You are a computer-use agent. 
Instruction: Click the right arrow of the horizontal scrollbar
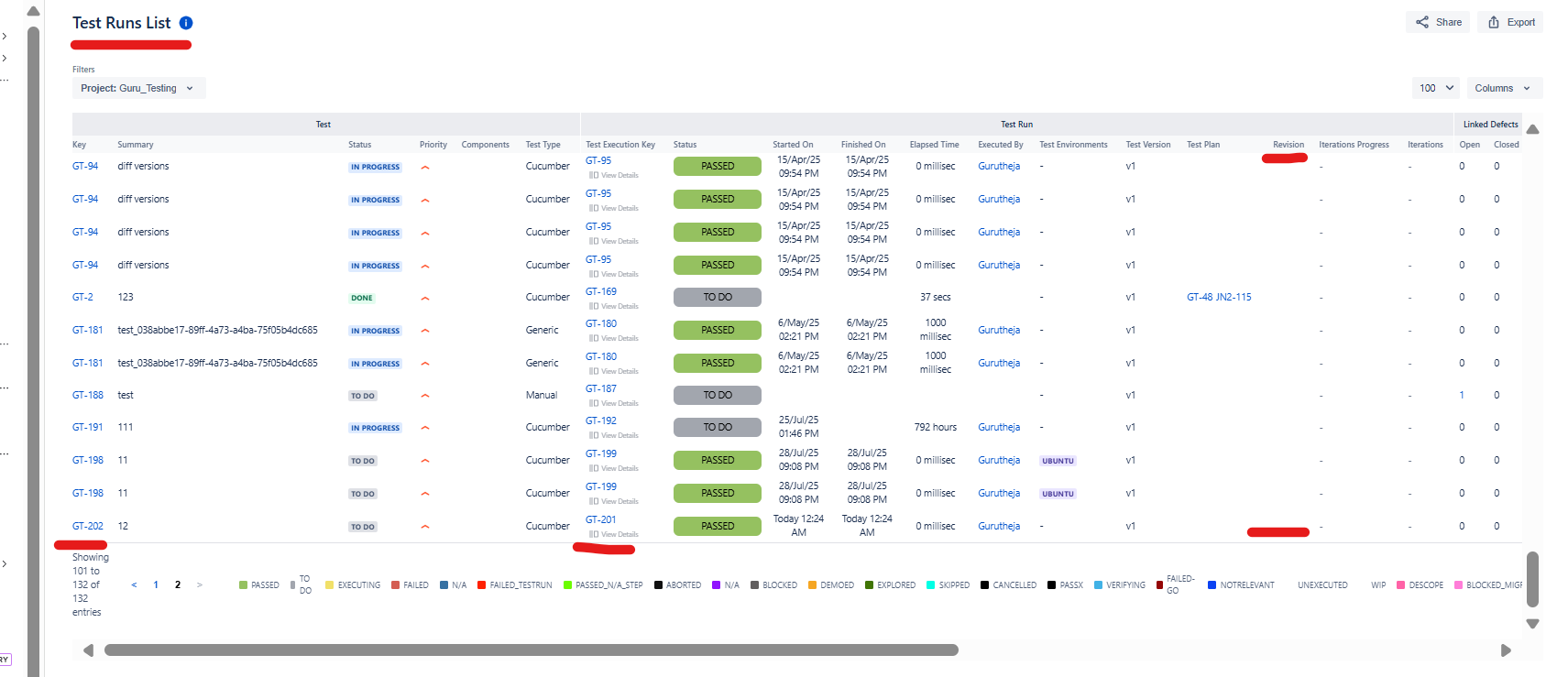point(1505,650)
